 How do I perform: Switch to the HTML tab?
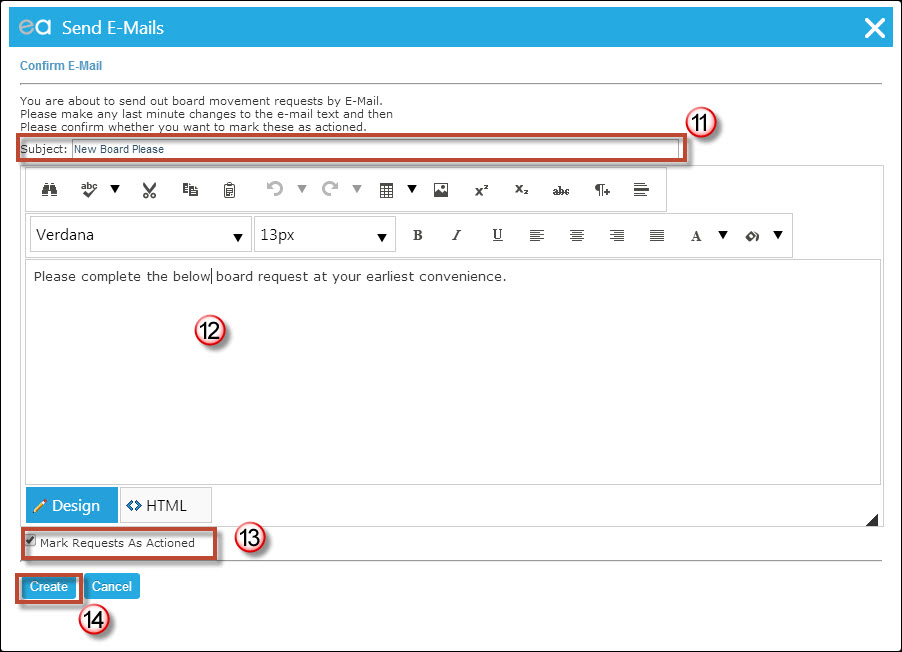click(166, 505)
